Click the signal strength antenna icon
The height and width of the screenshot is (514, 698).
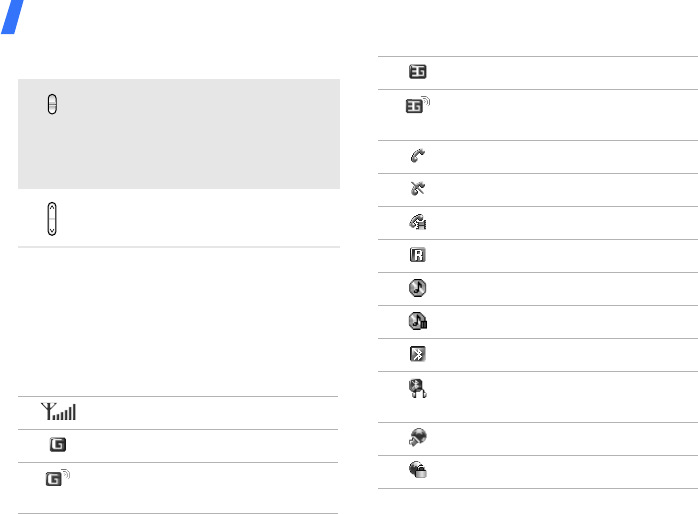[59, 411]
